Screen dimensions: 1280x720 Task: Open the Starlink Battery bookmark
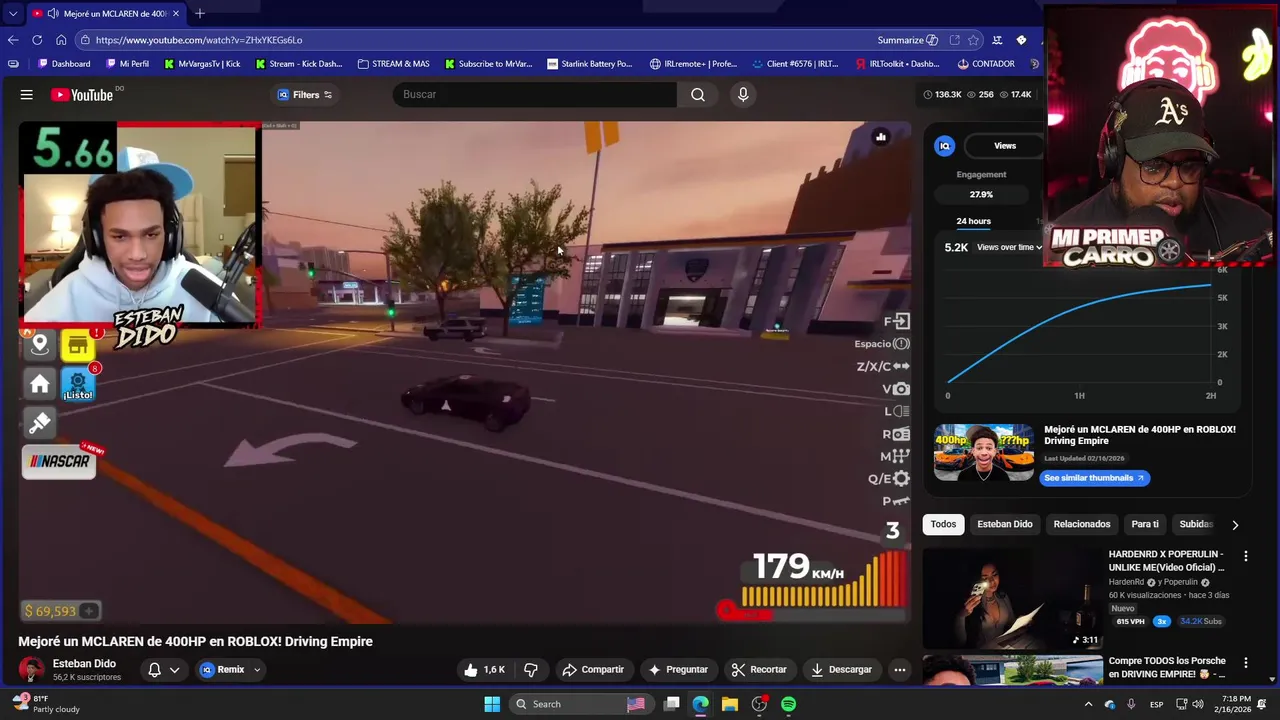click(589, 64)
